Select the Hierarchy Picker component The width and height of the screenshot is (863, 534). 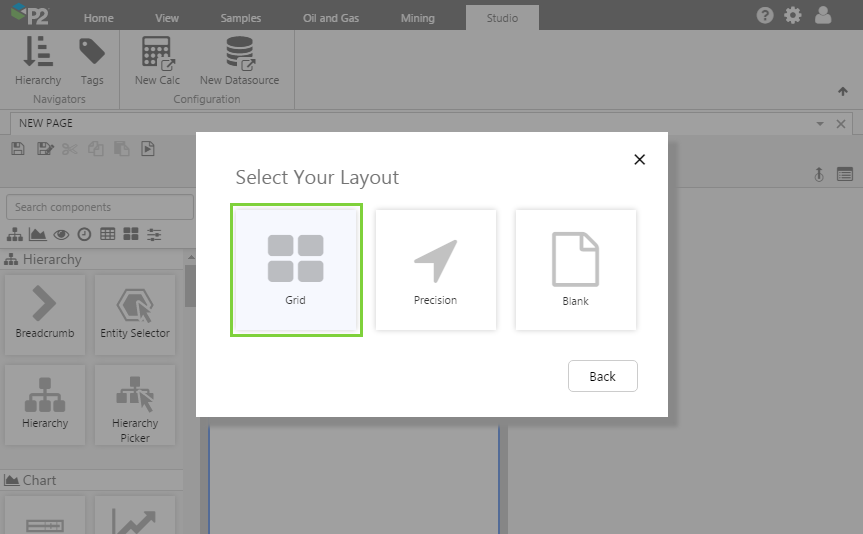tap(135, 405)
